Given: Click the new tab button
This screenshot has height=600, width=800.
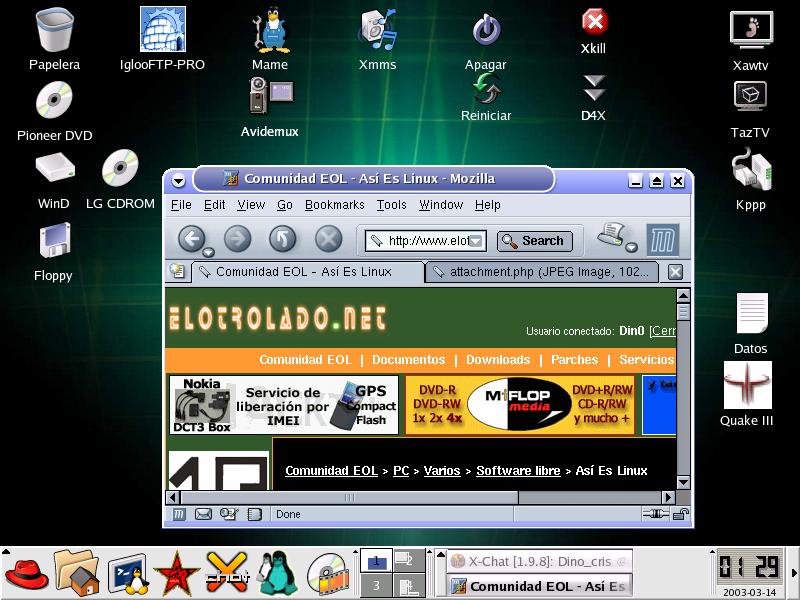Looking at the screenshot, I should click(x=177, y=271).
